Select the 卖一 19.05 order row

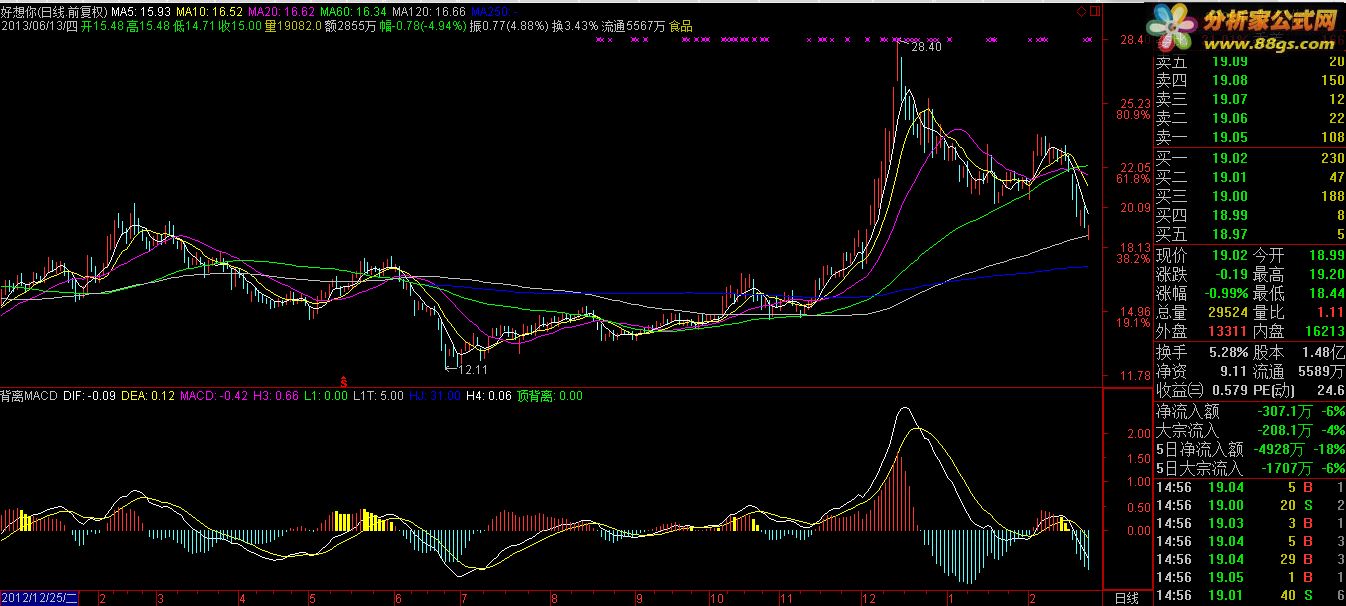(1250, 137)
